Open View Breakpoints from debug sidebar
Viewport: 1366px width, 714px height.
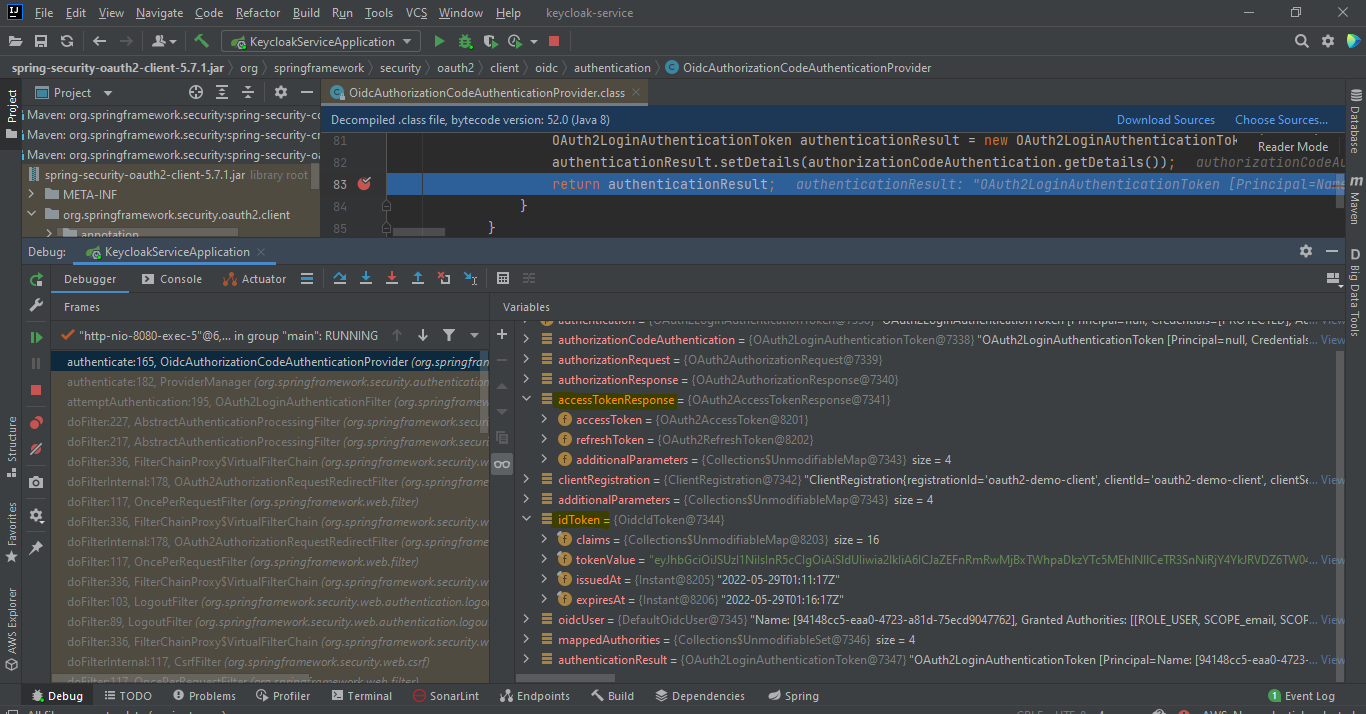36,423
